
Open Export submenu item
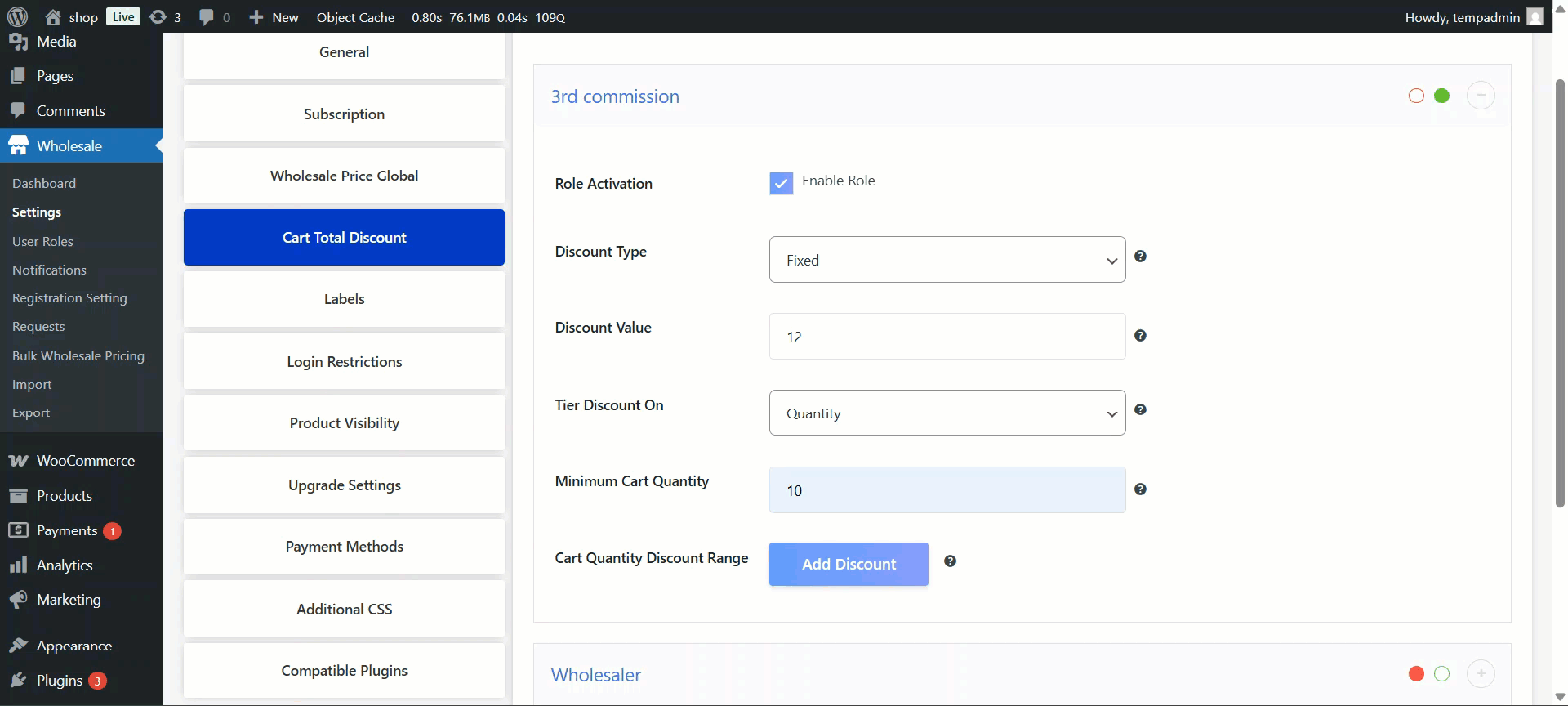(31, 413)
